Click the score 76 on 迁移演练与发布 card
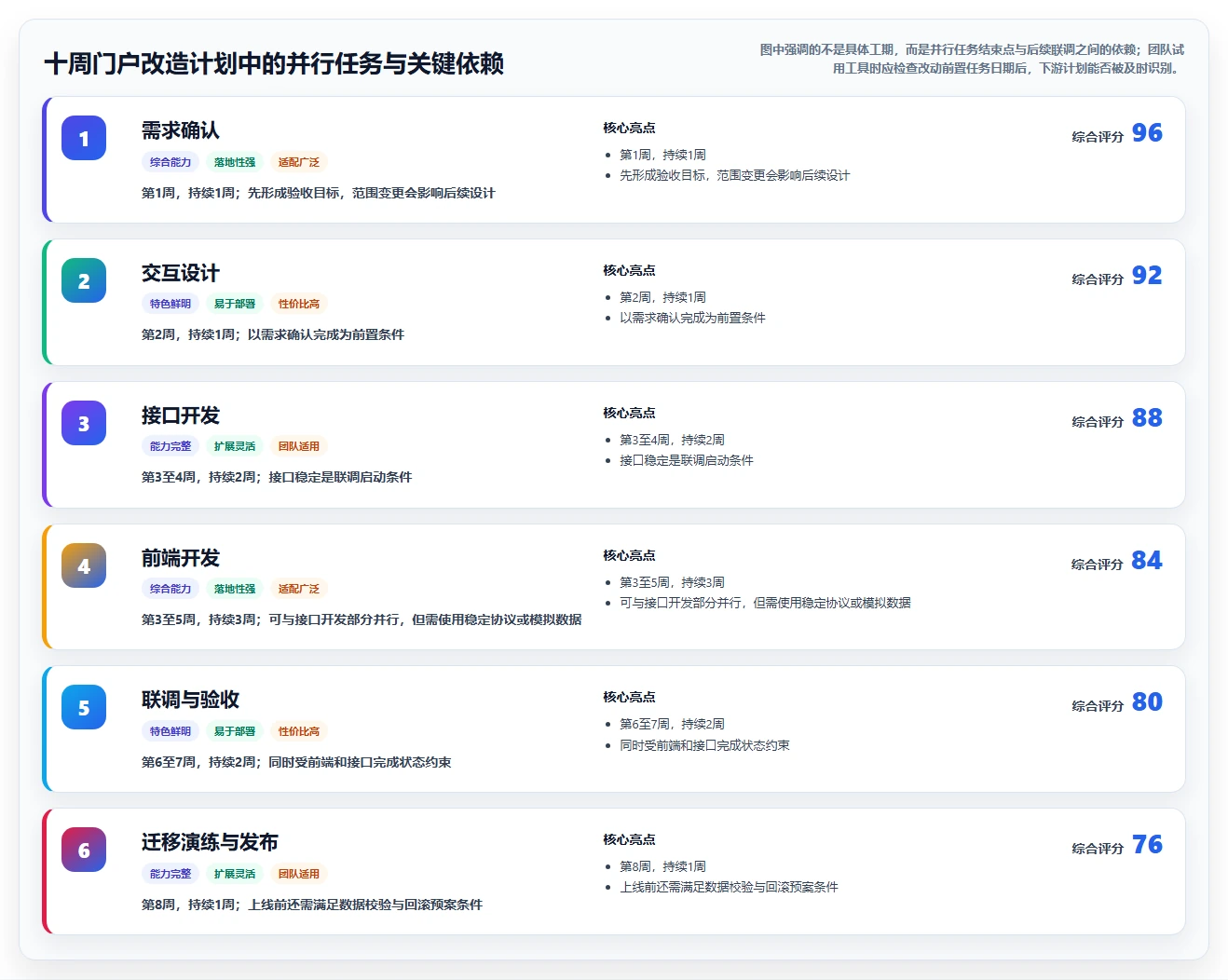This screenshot has height=980, width=1228. click(x=1147, y=845)
